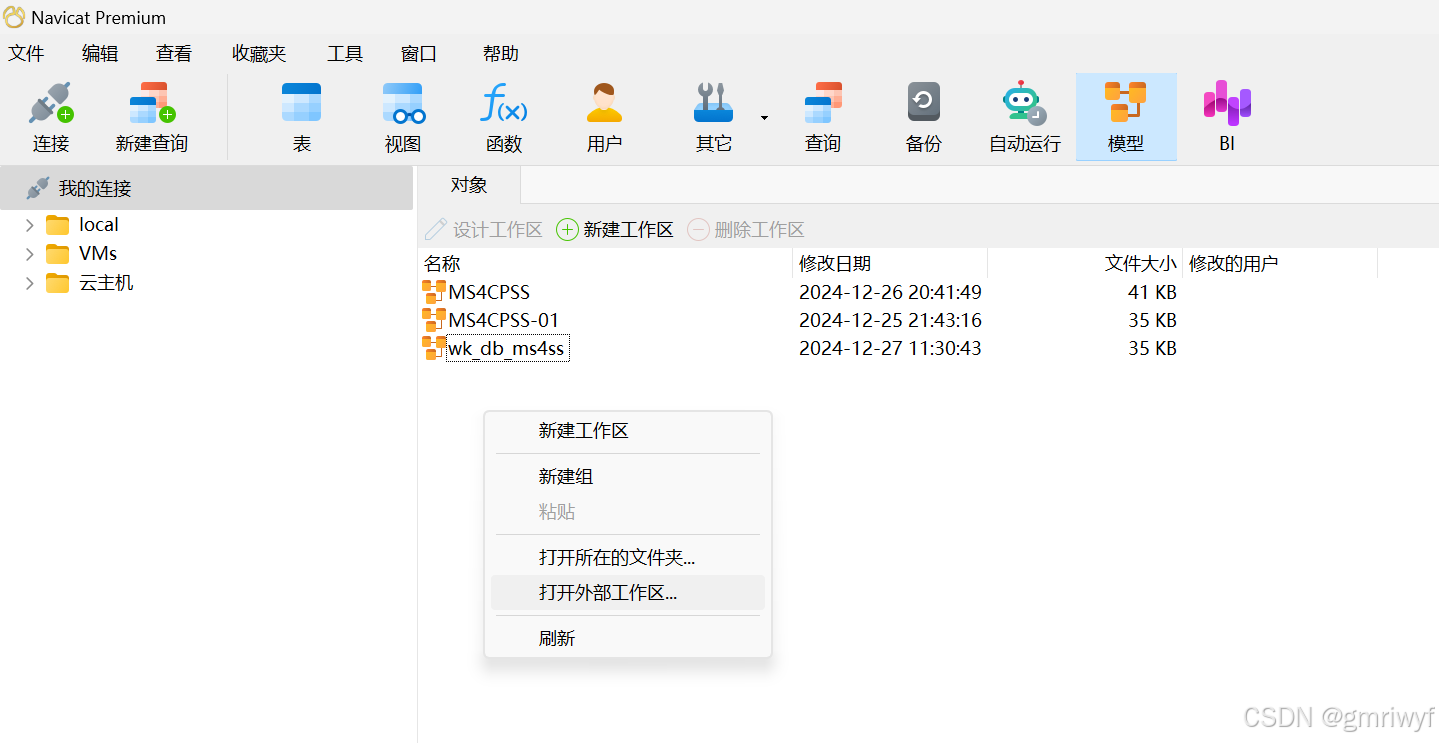This screenshot has height=743, width=1439.
Task: Select the 模型 (Model) toolbar icon
Action: pyautogui.click(x=1126, y=104)
